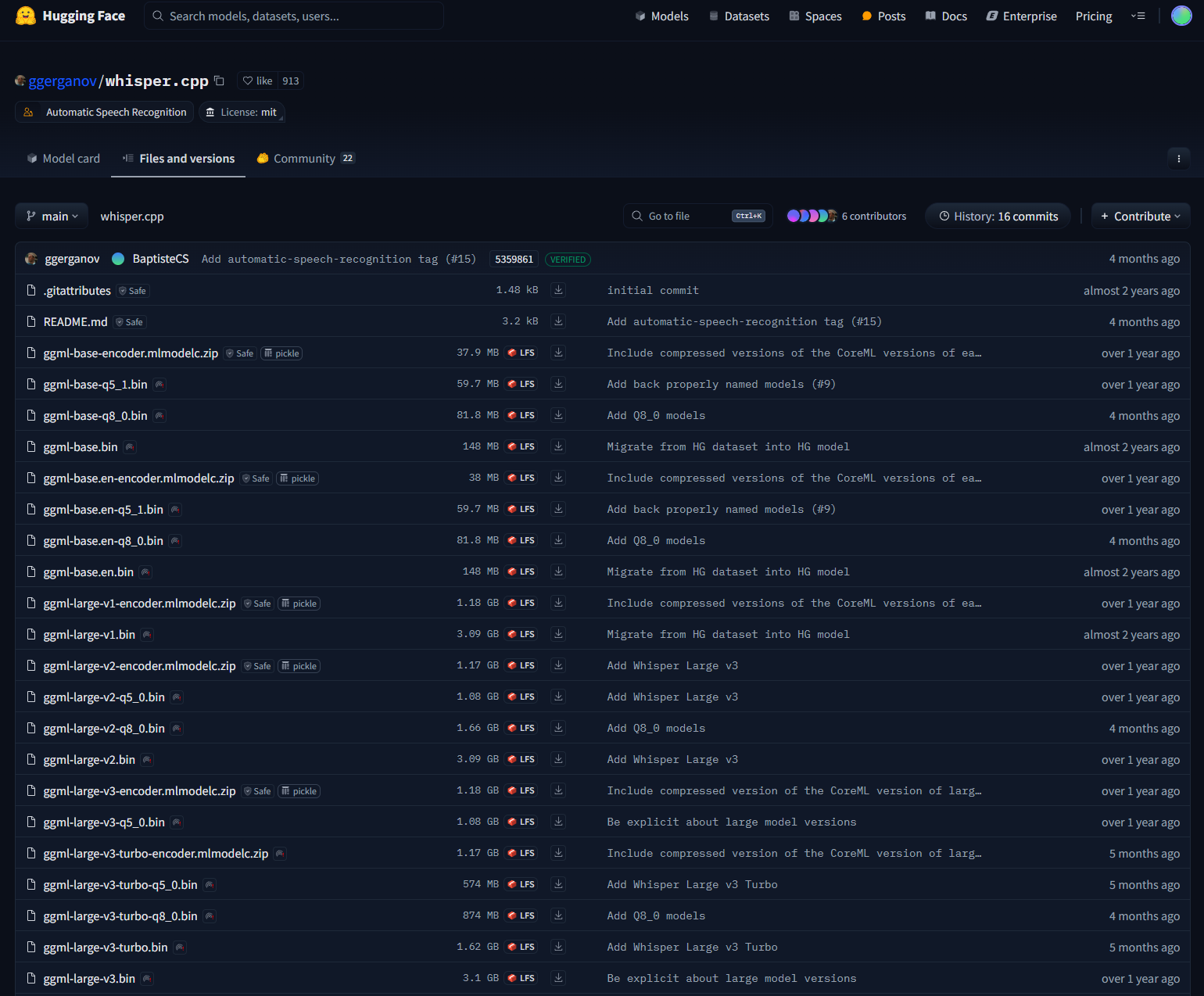Open the Posts page

[883, 16]
